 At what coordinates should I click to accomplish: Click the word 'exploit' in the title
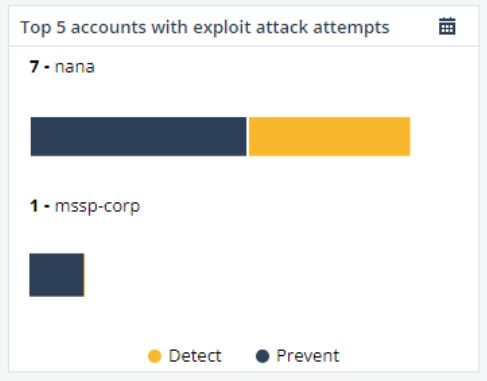pos(222,28)
